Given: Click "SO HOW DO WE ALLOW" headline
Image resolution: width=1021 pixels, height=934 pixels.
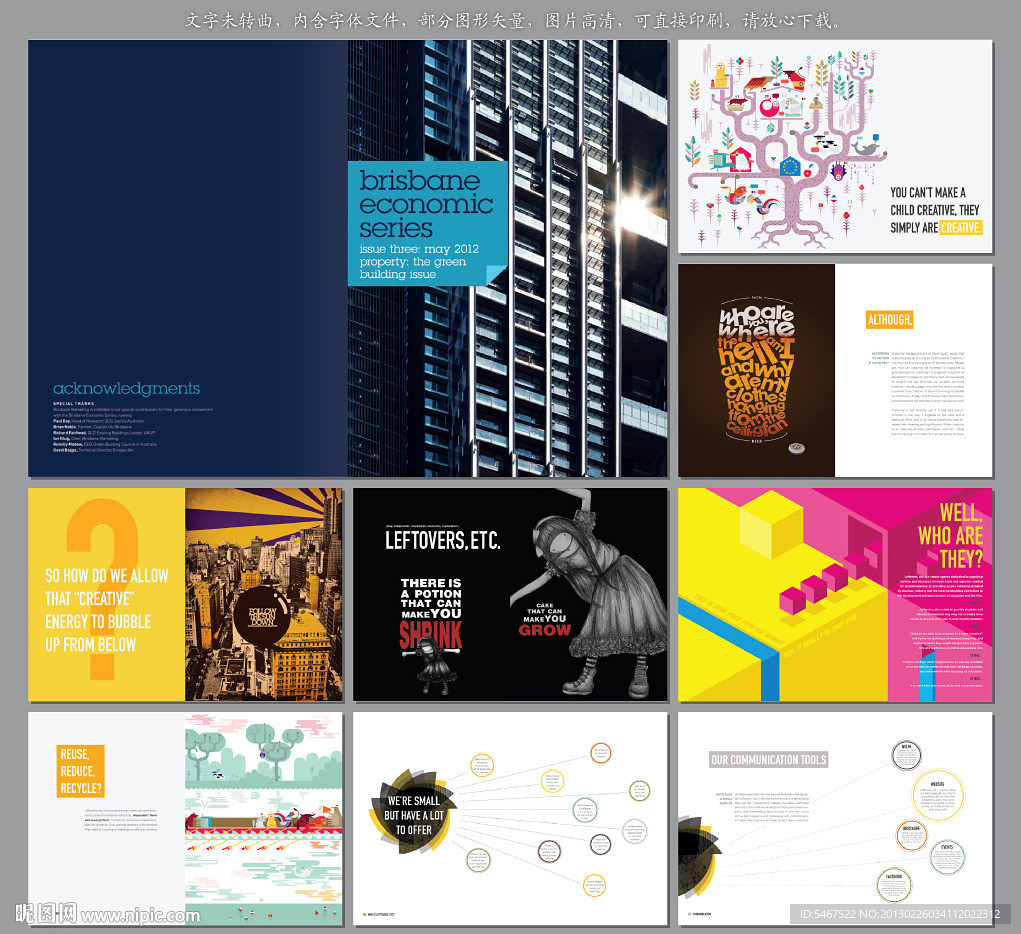Looking at the screenshot, I should pos(107,576).
